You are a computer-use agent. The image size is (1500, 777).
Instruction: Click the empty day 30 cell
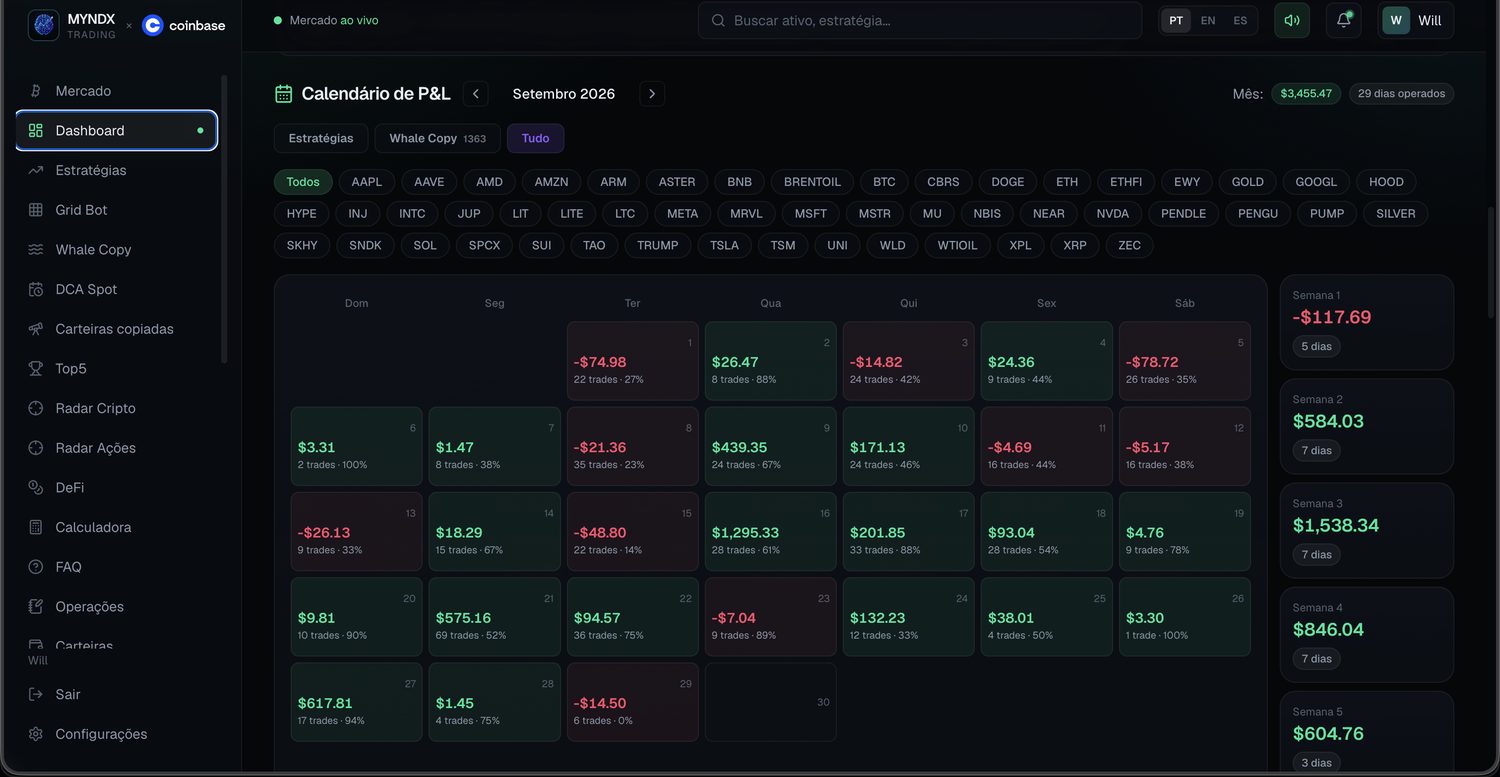click(x=771, y=704)
